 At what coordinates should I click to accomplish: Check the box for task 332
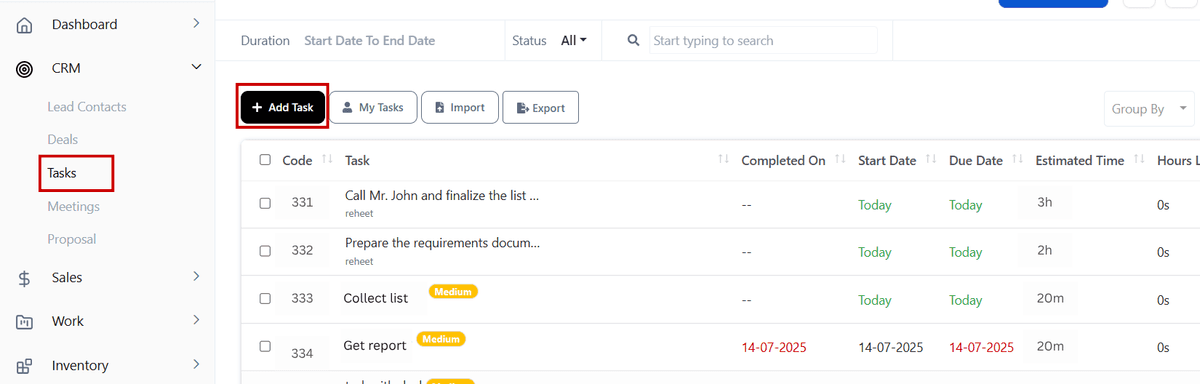click(x=265, y=251)
